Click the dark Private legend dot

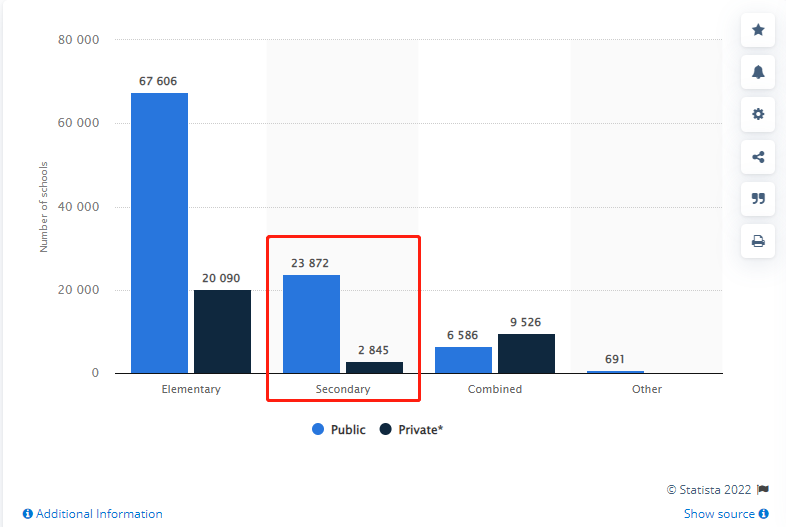tap(385, 429)
